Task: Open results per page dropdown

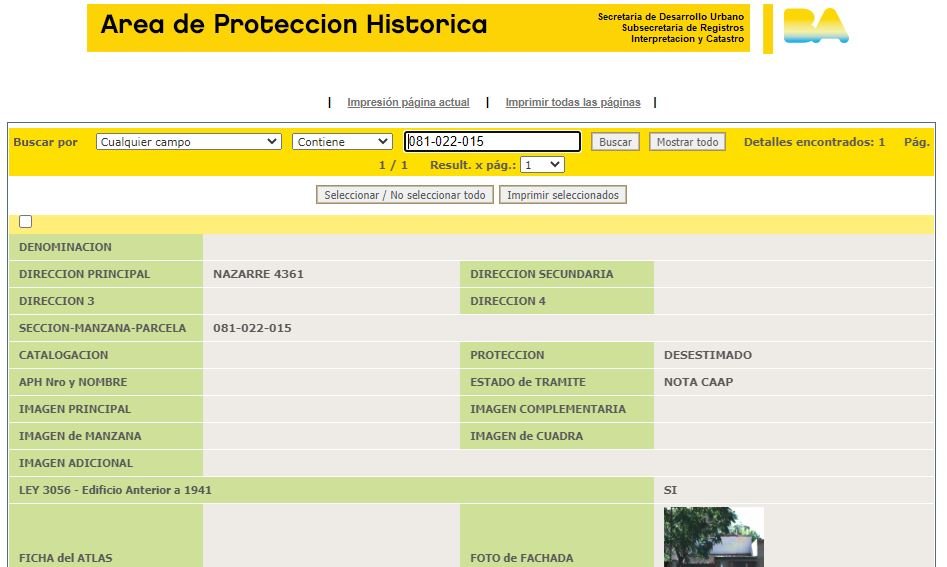Action: [x=542, y=165]
